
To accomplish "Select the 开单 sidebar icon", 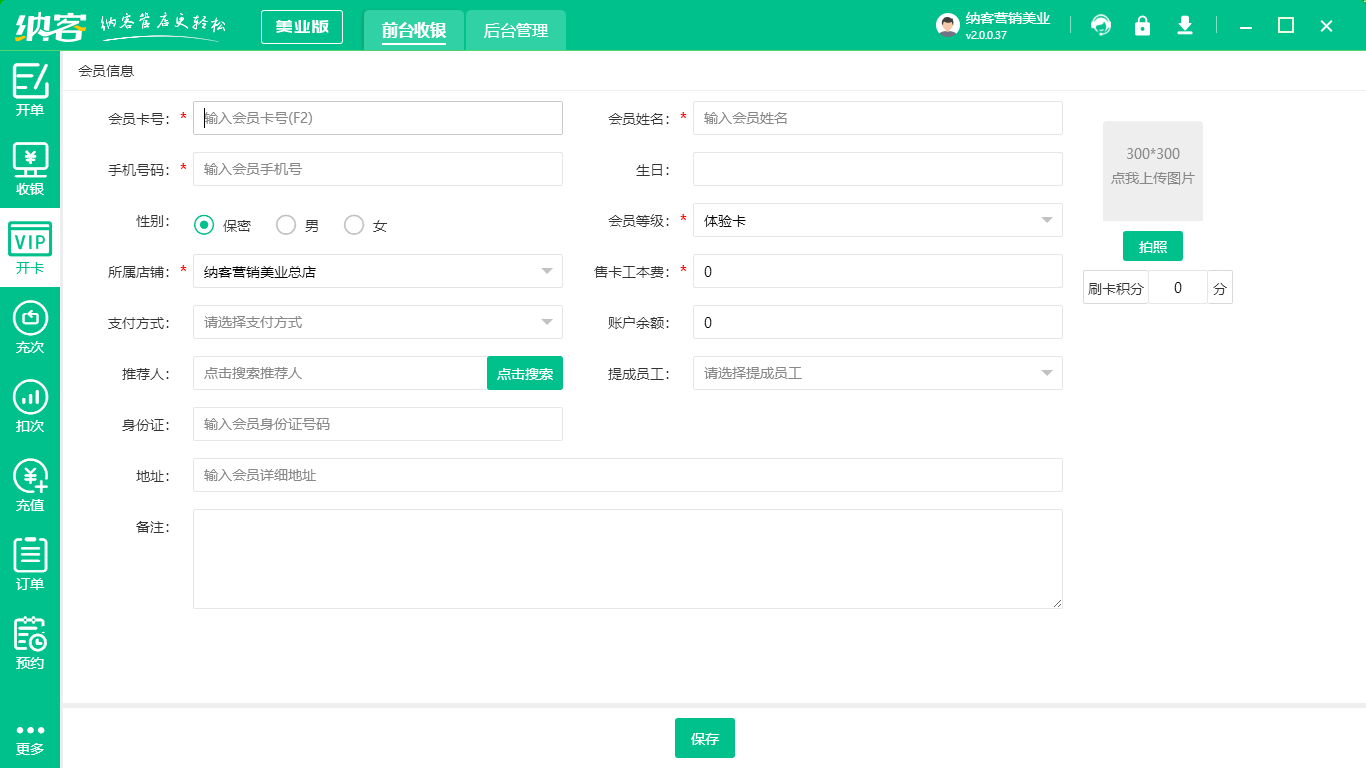I will (x=30, y=88).
